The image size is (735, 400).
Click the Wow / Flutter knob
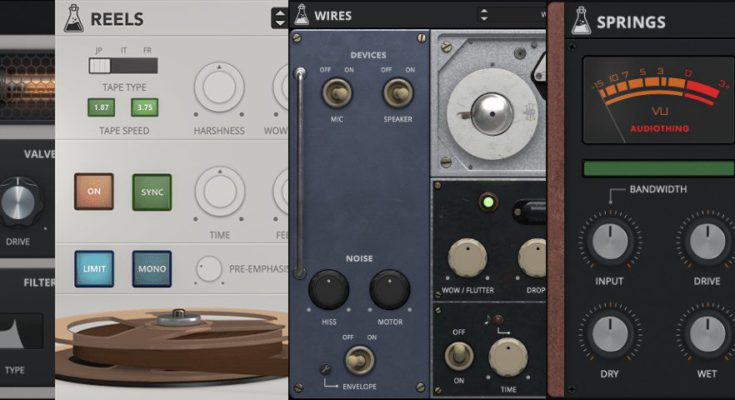467,258
